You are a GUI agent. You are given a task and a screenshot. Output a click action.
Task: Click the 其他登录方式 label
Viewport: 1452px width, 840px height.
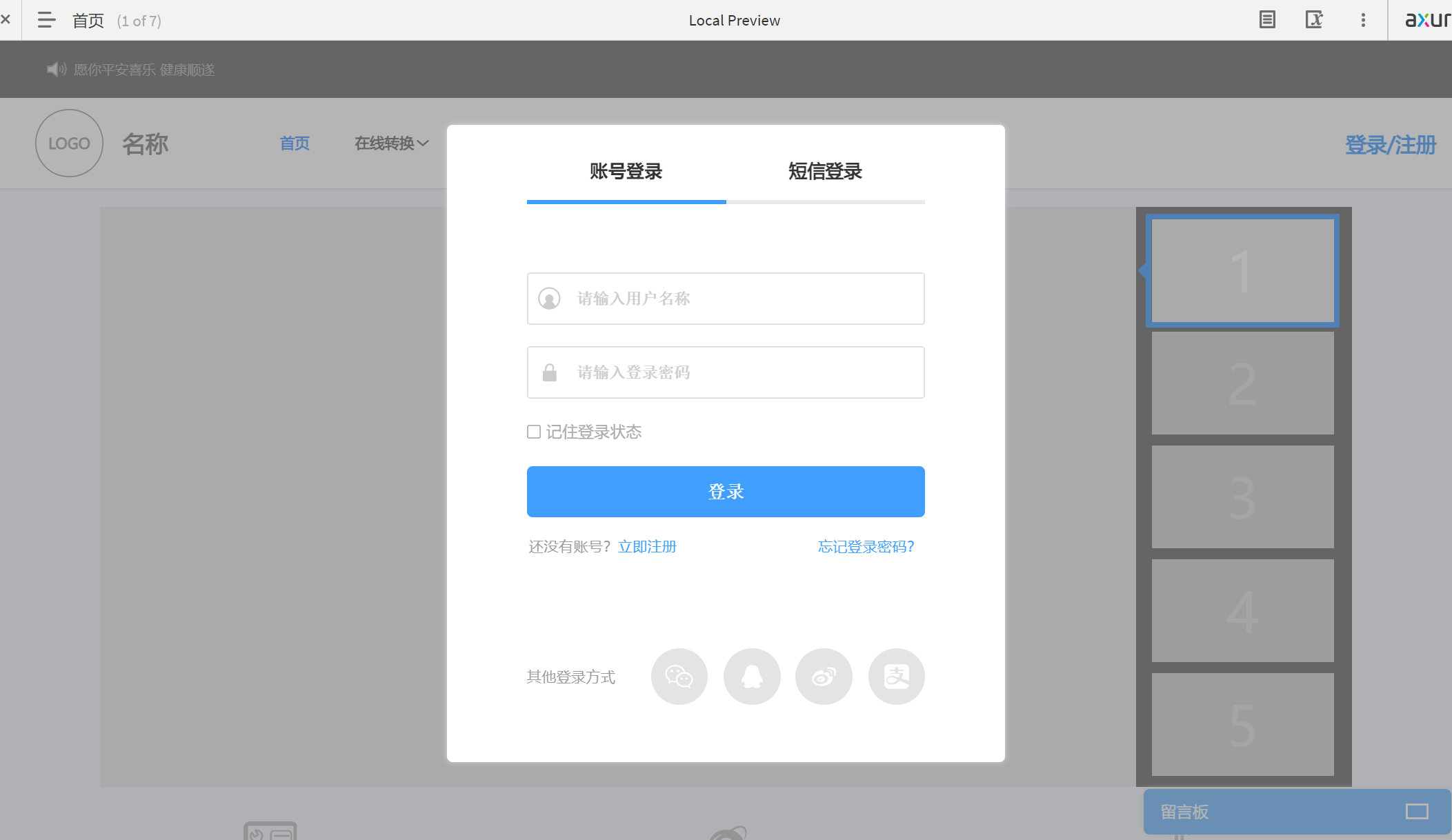pos(571,677)
